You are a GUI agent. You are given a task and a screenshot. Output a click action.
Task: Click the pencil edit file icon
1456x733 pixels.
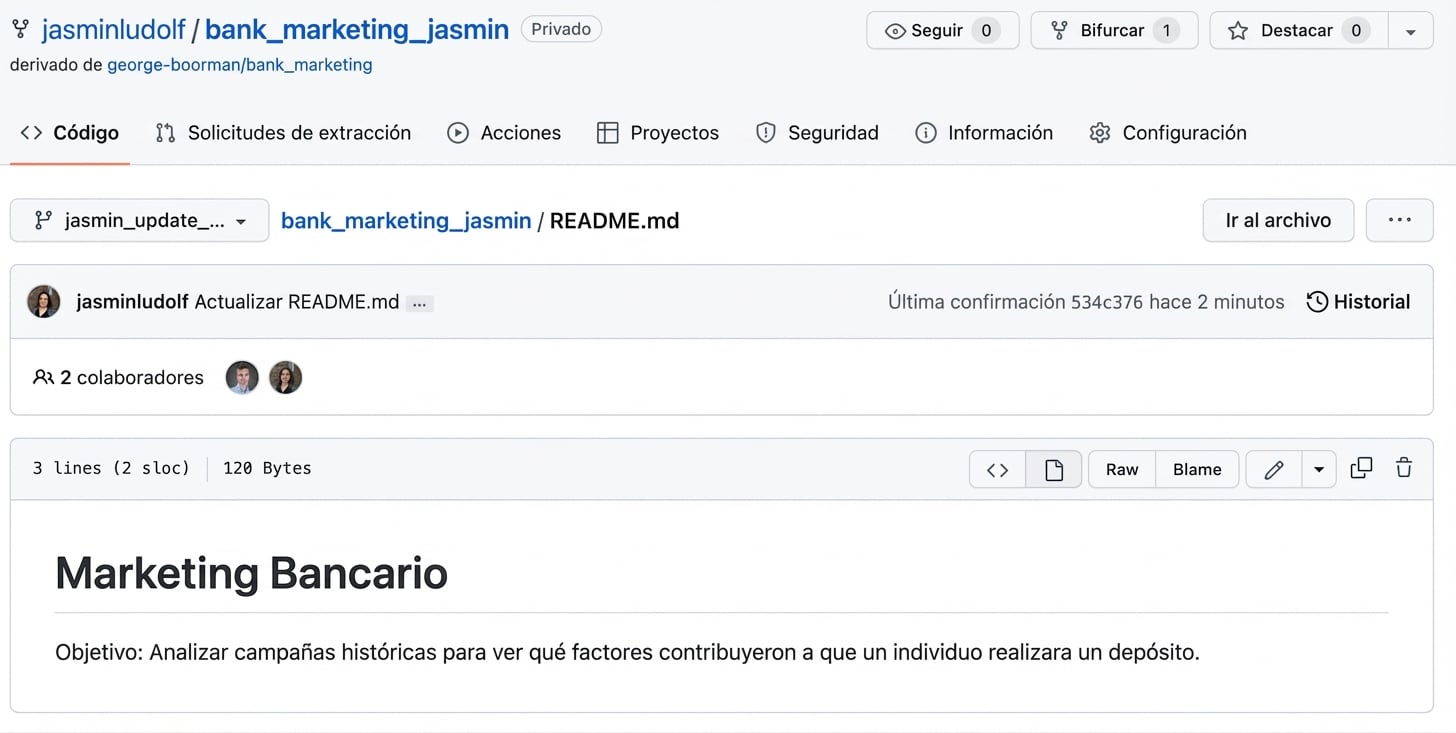pyautogui.click(x=1273, y=469)
